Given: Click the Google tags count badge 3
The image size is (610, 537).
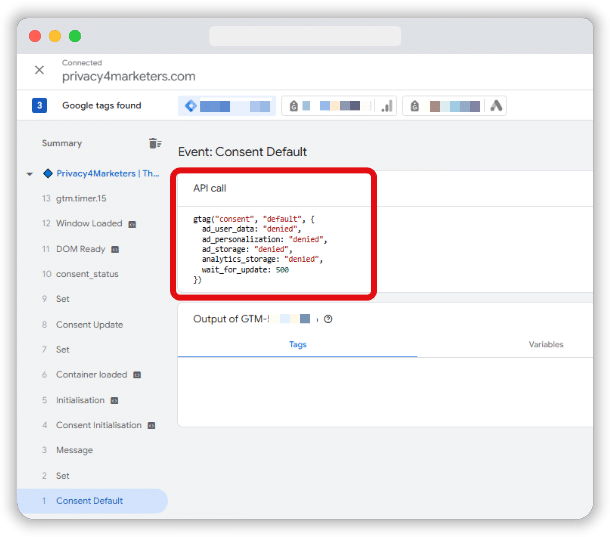Looking at the screenshot, I should point(39,105).
